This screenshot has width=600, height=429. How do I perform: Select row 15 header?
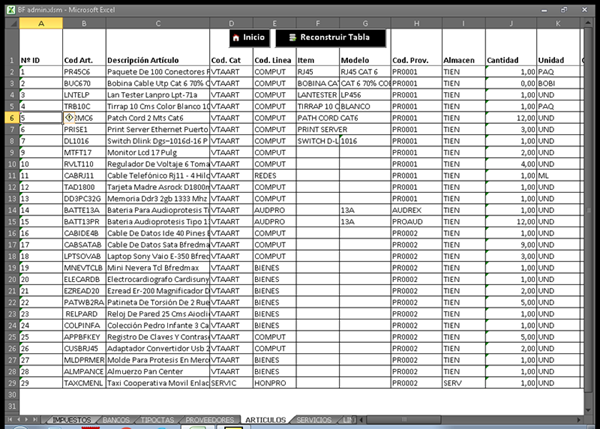coord(12,221)
